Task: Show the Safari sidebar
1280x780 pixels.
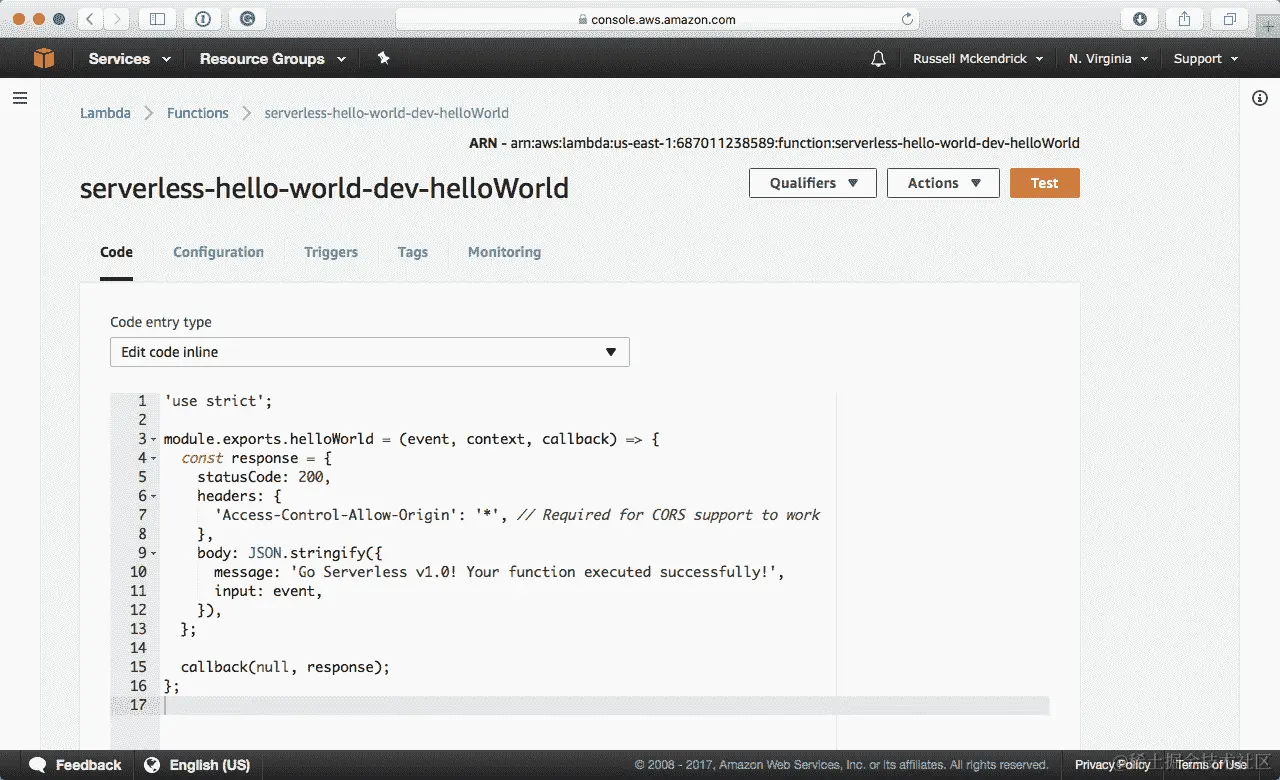Action: tap(157, 19)
